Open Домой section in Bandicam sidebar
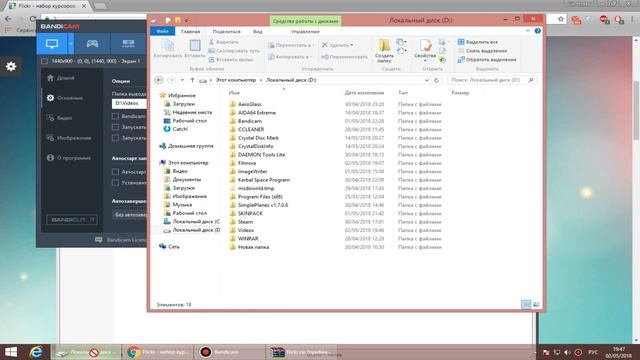Viewport: 640px width, 360px height. pyautogui.click(x=61, y=78)
